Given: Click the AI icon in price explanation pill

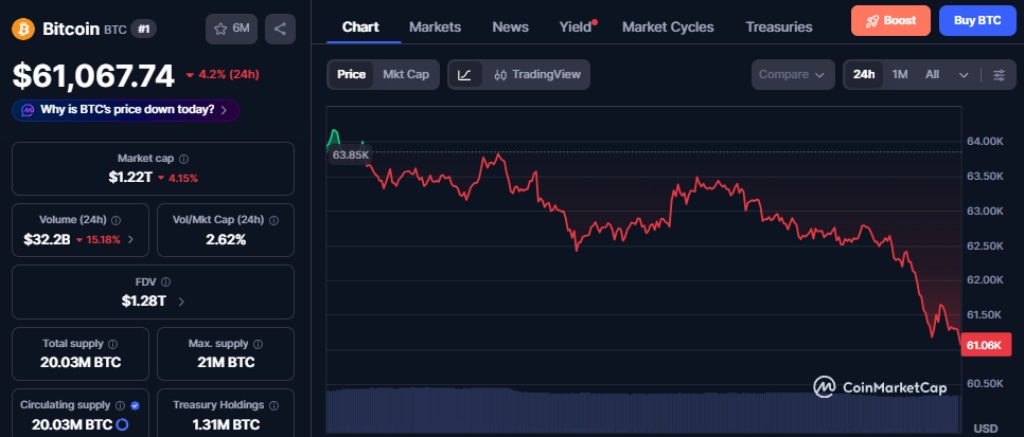Looking at the screenshot, I should [x=27, y=110].
